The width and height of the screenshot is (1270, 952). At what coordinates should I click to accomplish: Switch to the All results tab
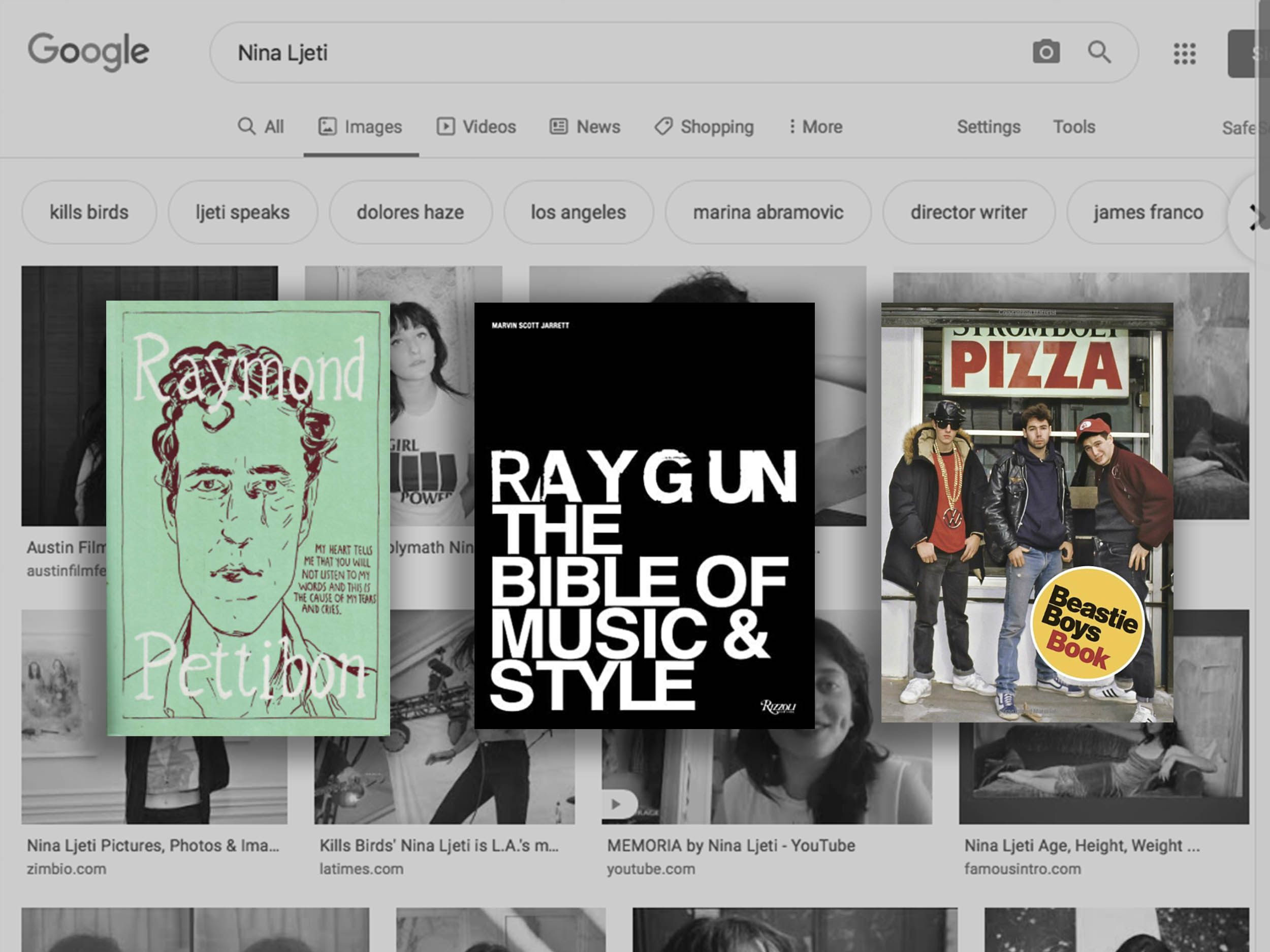[261, 127]
